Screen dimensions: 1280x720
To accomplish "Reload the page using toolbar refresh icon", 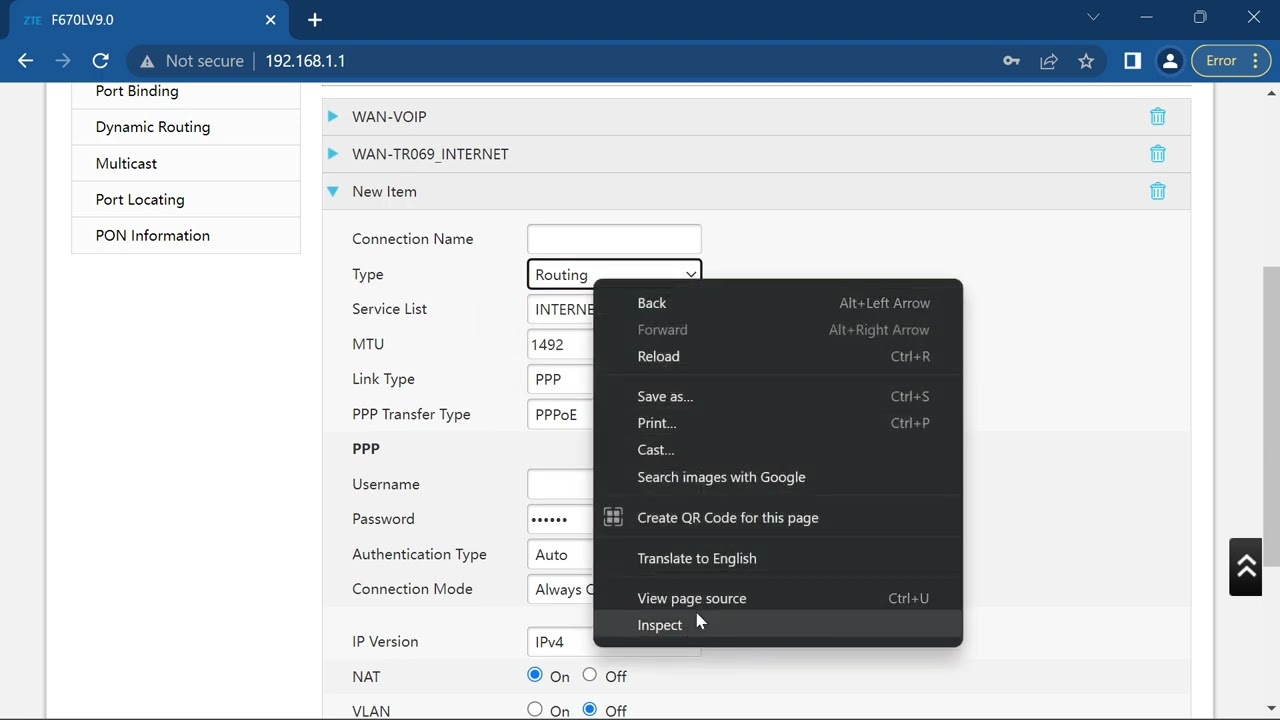I will [100, 61].
